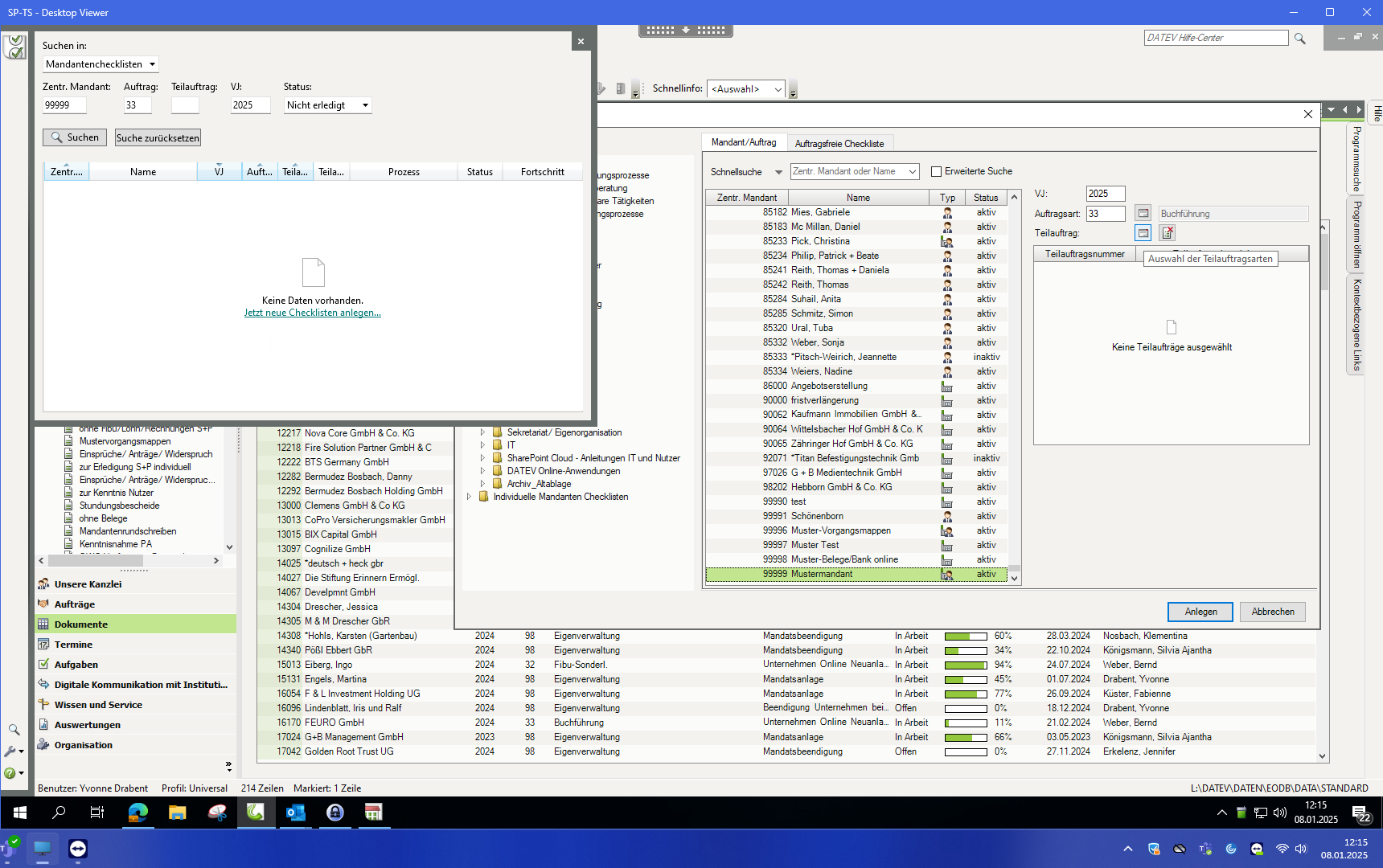
Task: Click the Aufgaben checkmark icon in navigation
Action: 44,665
